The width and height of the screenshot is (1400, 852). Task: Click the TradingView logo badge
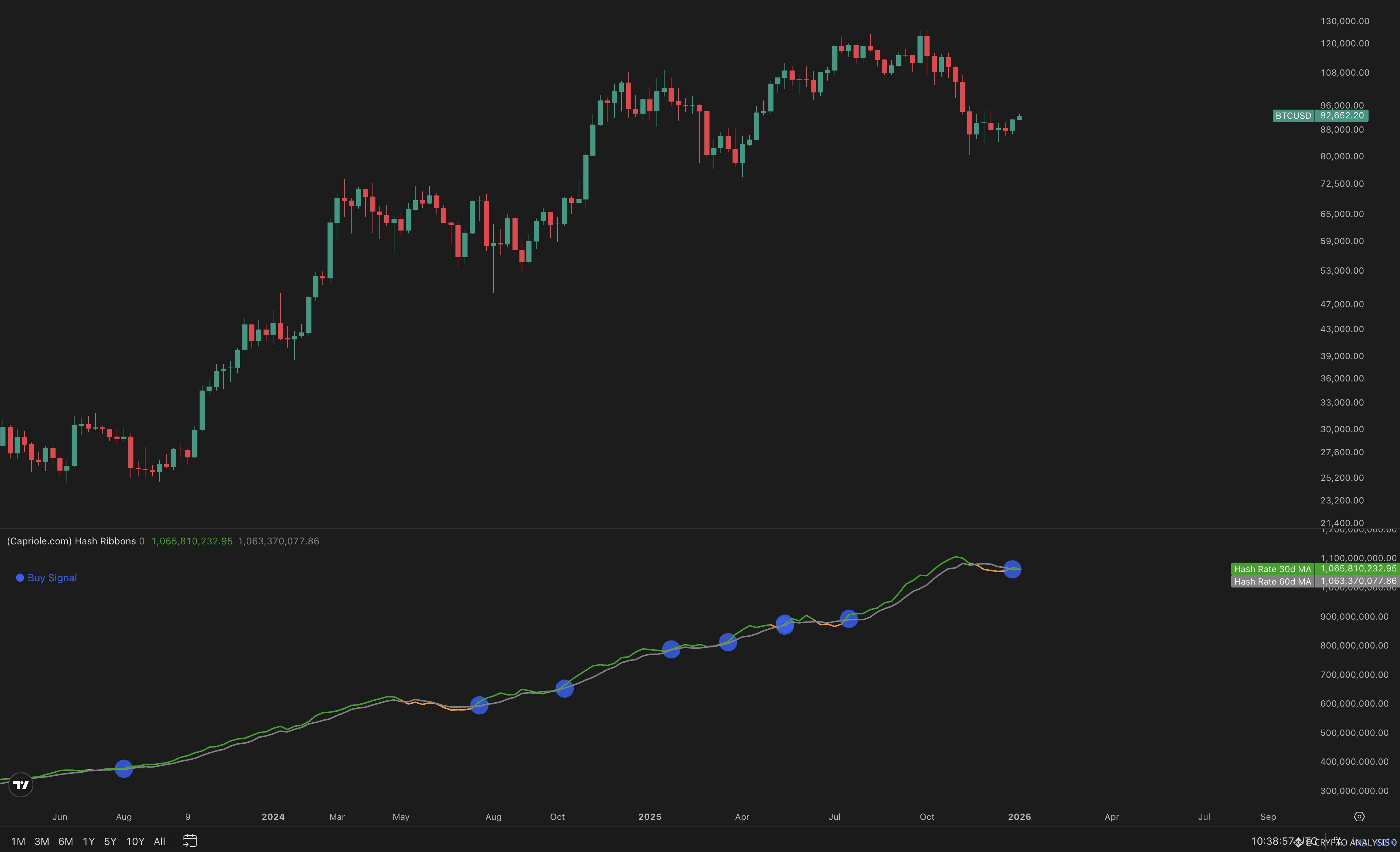(21, 785)
